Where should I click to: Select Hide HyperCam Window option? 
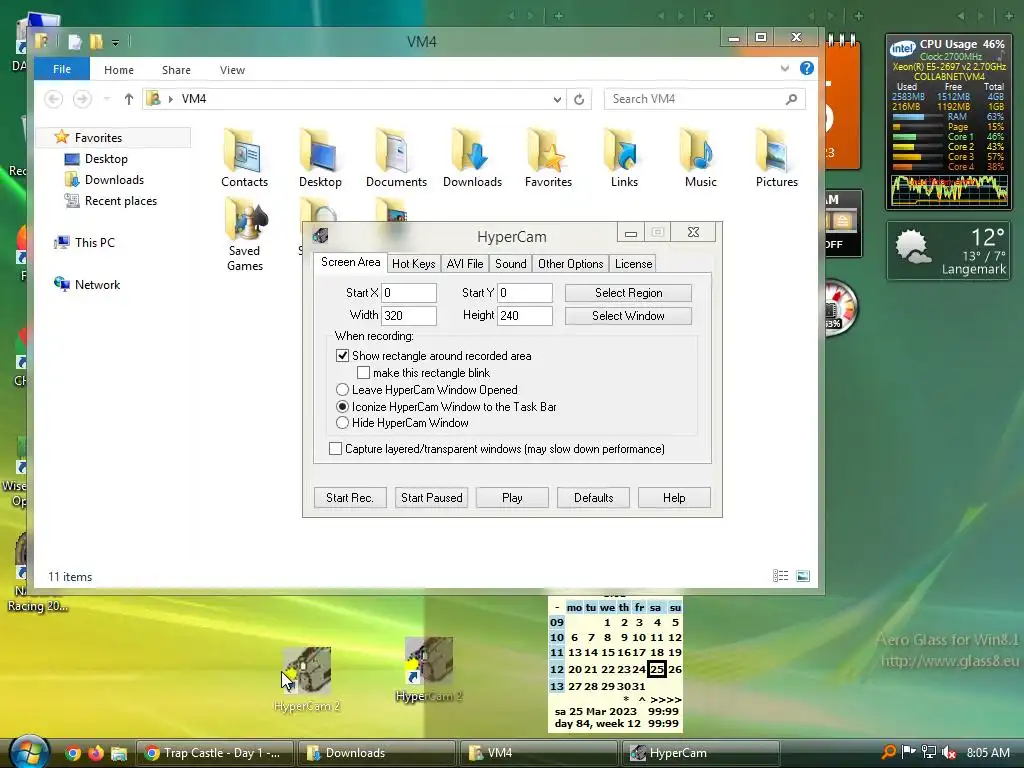342,423
